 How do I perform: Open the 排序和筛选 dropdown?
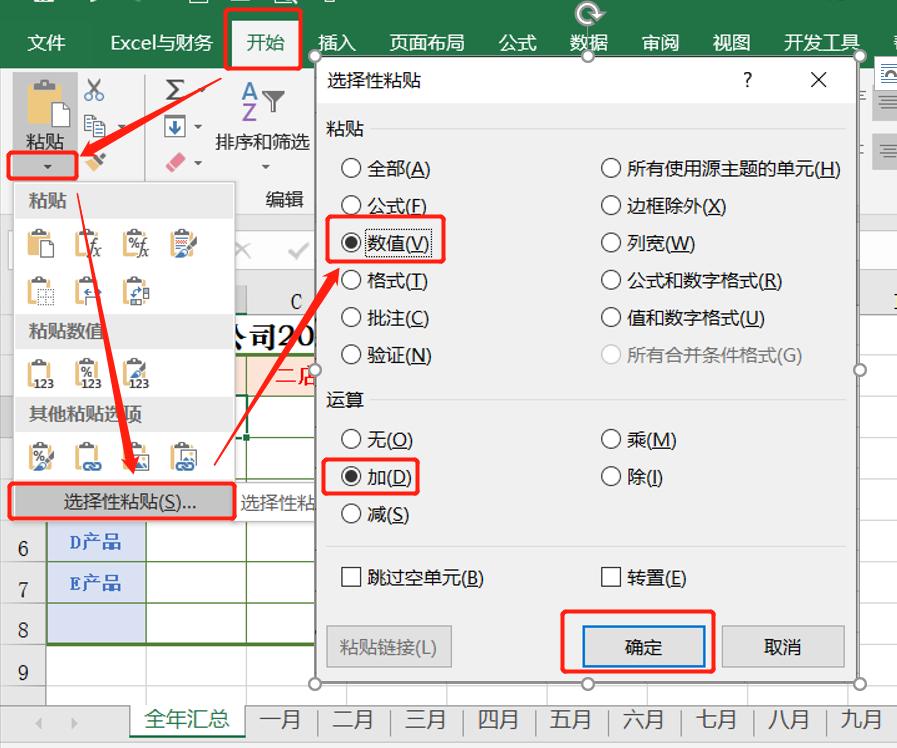[x=264, y=165]
